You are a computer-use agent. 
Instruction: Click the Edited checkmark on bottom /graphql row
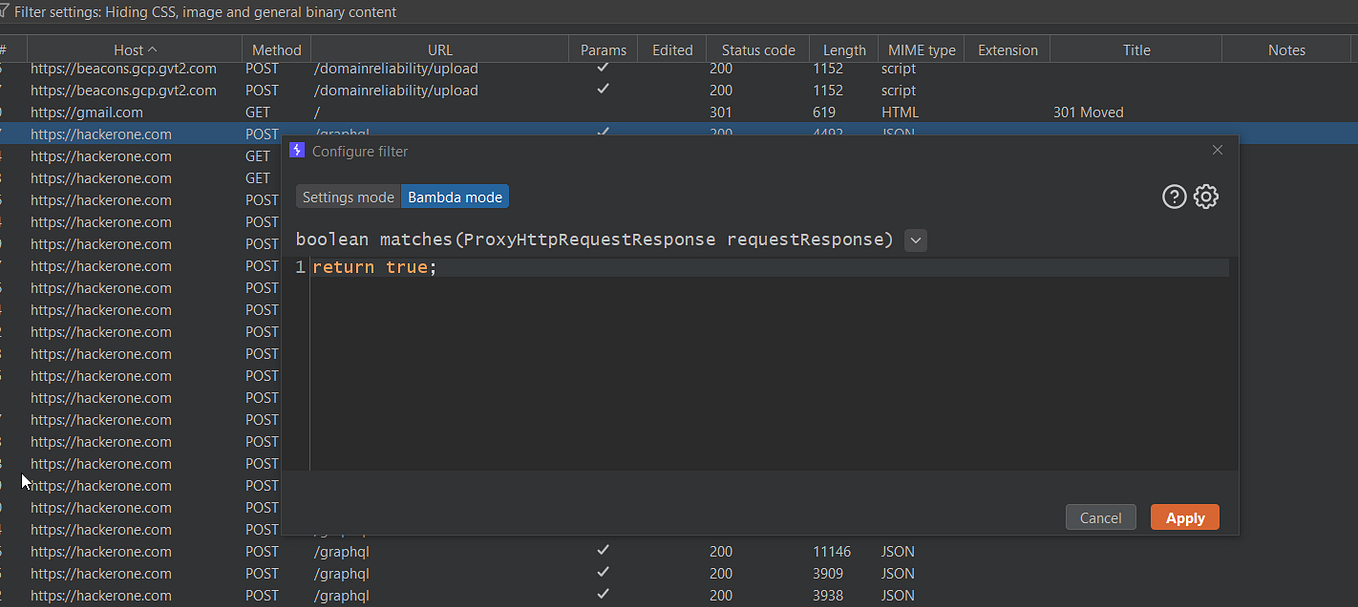tap(603, 595)
